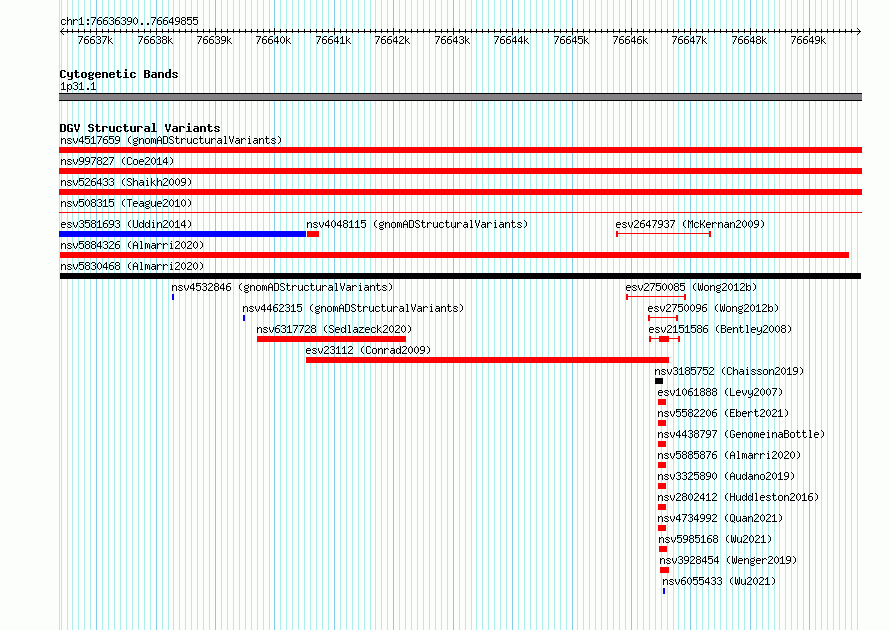
Task: Select the esv2647937 red interval line
Action: click(664, 234)
